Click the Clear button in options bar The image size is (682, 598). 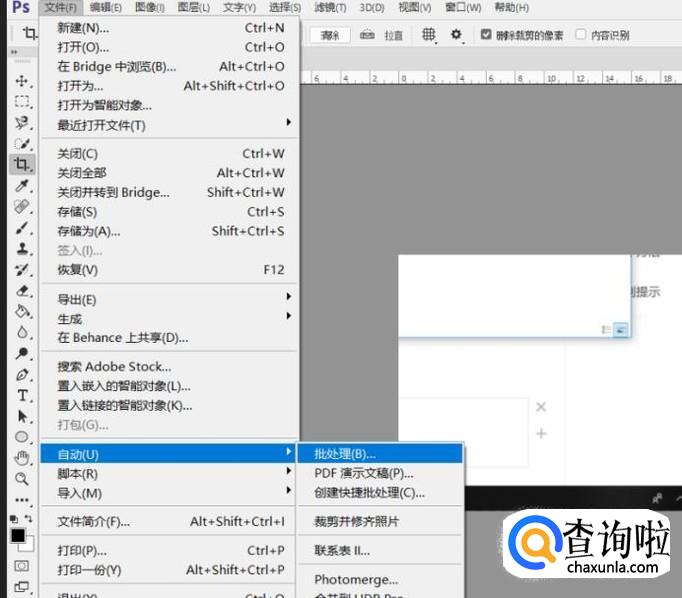coord(330,35)
